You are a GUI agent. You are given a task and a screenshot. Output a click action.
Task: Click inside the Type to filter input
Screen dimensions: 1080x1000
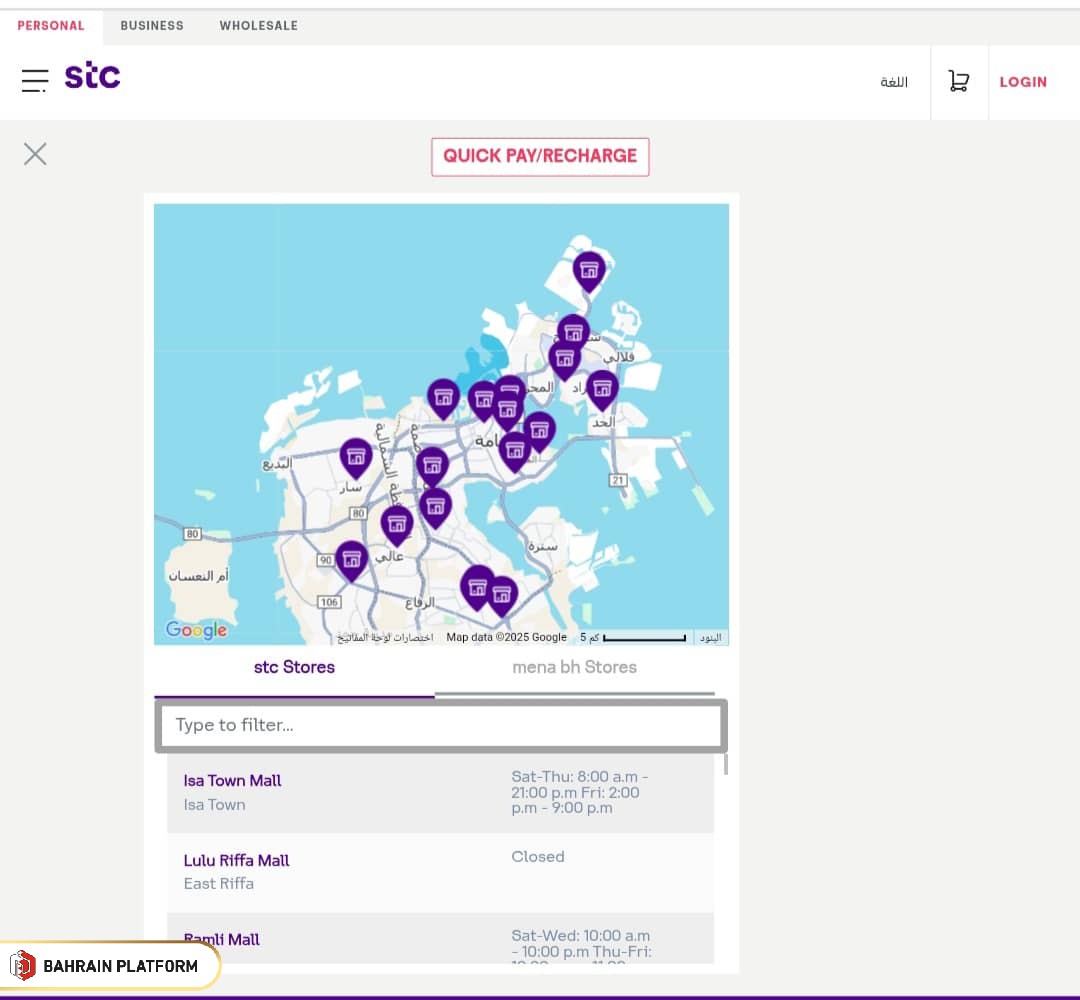pos(440,725)
